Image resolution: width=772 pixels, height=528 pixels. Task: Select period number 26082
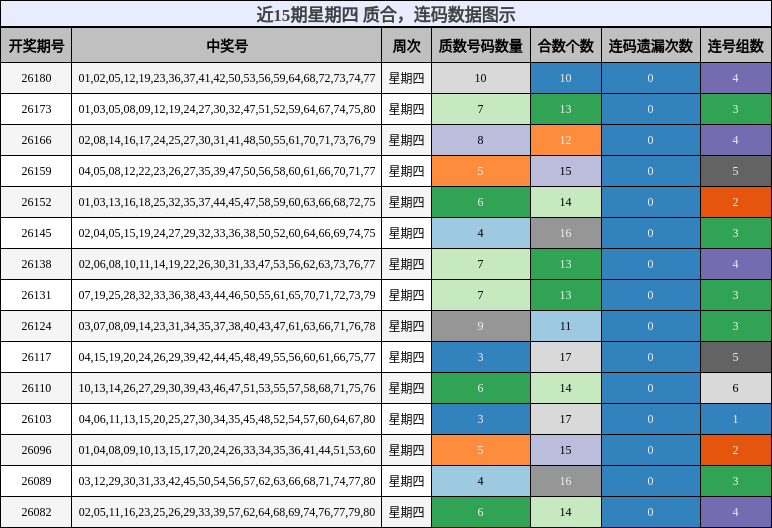tap(36, 512)
